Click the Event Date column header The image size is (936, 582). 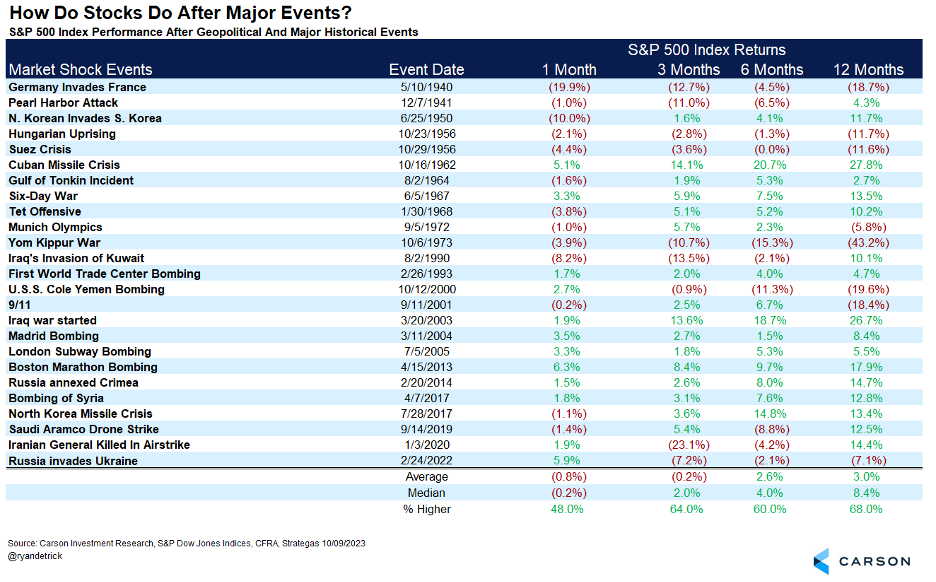(x=426, y=70)
